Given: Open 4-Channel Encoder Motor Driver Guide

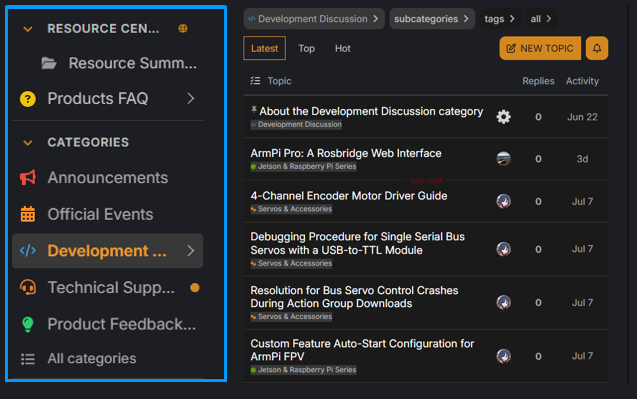Looking at the screenshot, I should click(x=349, y=196).
